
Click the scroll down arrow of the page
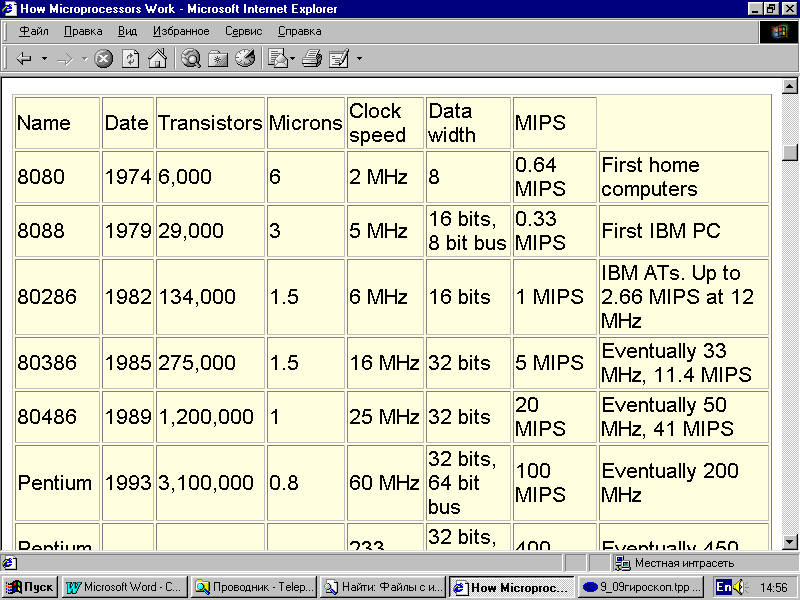pyautogui.click(x=789, y=542)
